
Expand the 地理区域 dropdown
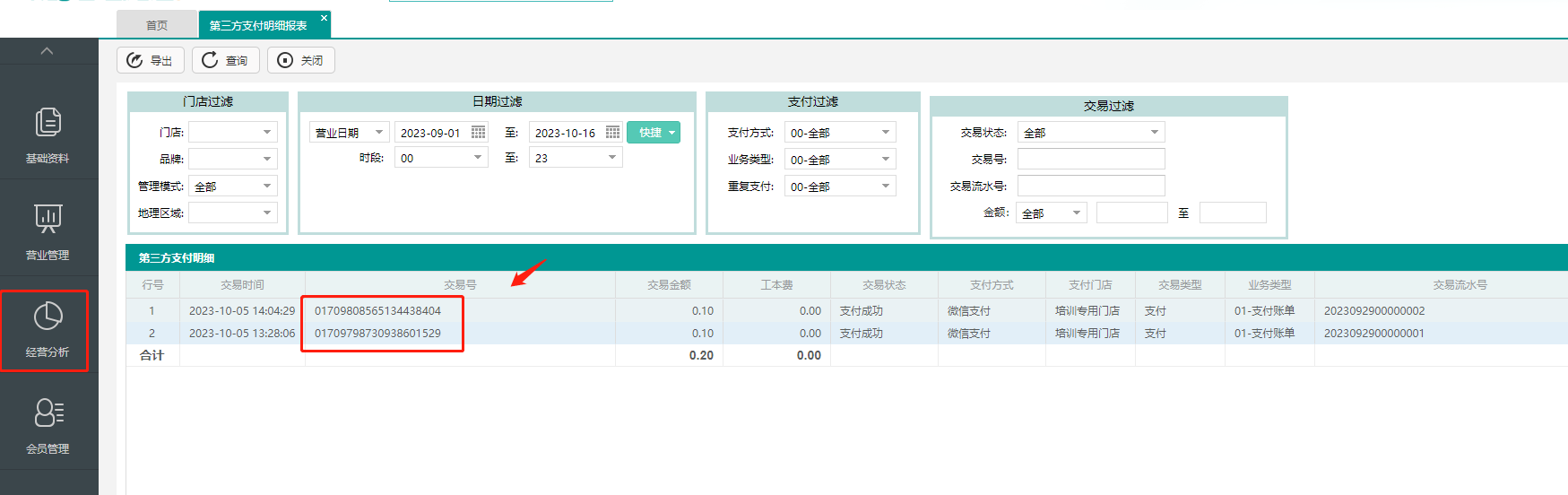pos(233,213)
